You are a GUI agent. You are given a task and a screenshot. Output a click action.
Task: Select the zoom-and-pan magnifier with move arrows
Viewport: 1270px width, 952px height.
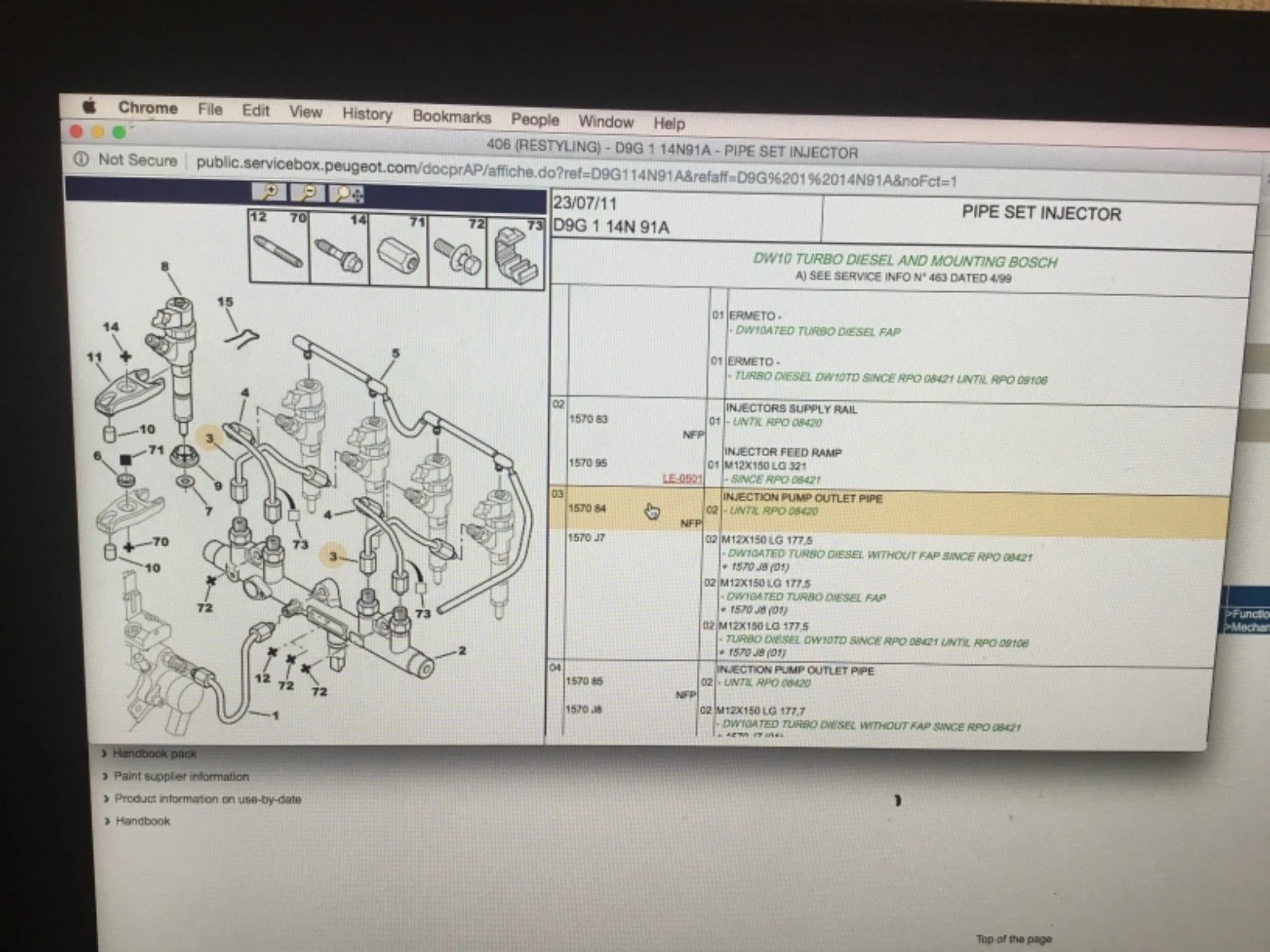pyautogui.click(x=348, y=194)
